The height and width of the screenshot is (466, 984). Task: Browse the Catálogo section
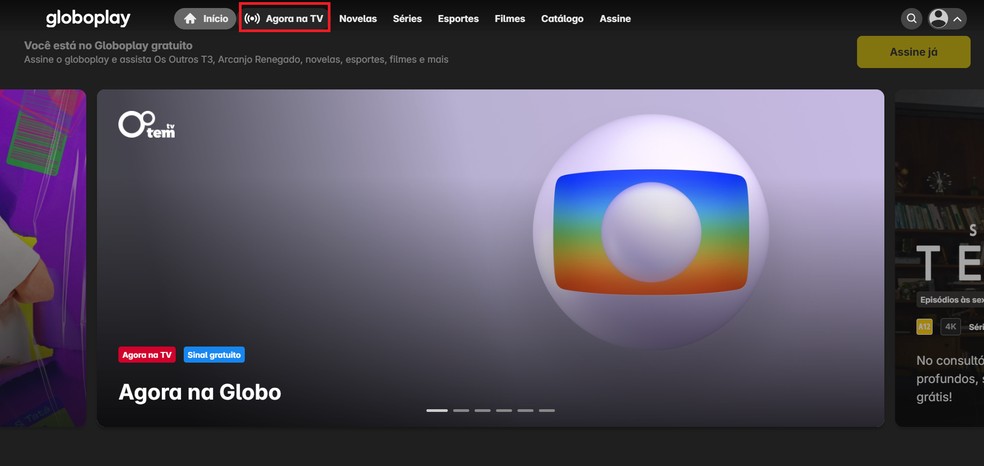[562, 19]
